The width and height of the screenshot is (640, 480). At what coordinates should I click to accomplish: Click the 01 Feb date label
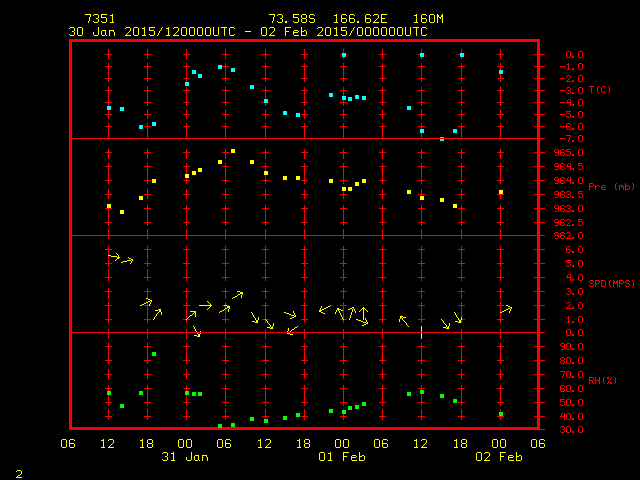pyautogui.click(x=342, y=457)
